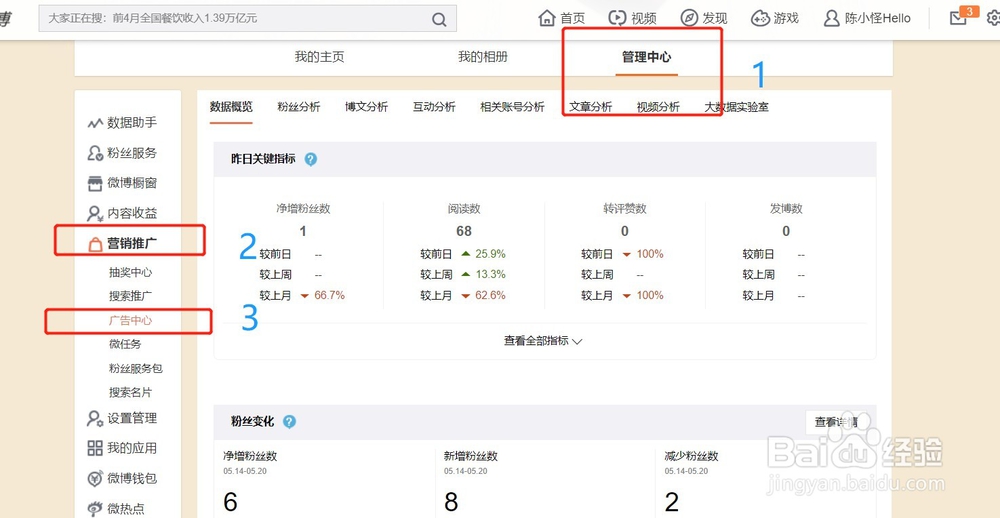Click the 视频 nav link

point(643,18)
